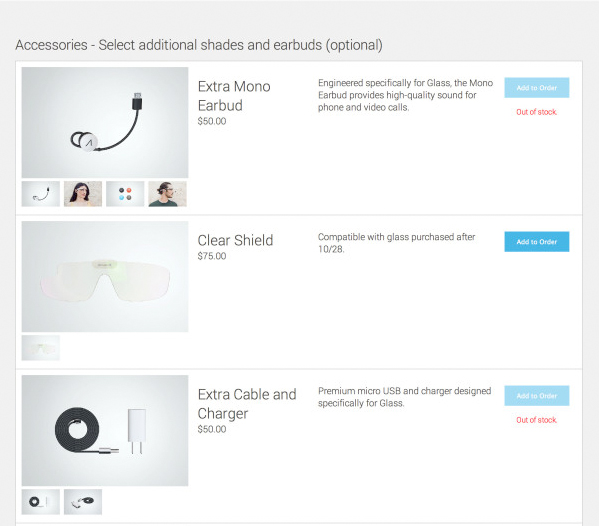599x526 pixels.
Task: Select thumbnail of woman wearing Glass
Action: click(x=83, y=194)
